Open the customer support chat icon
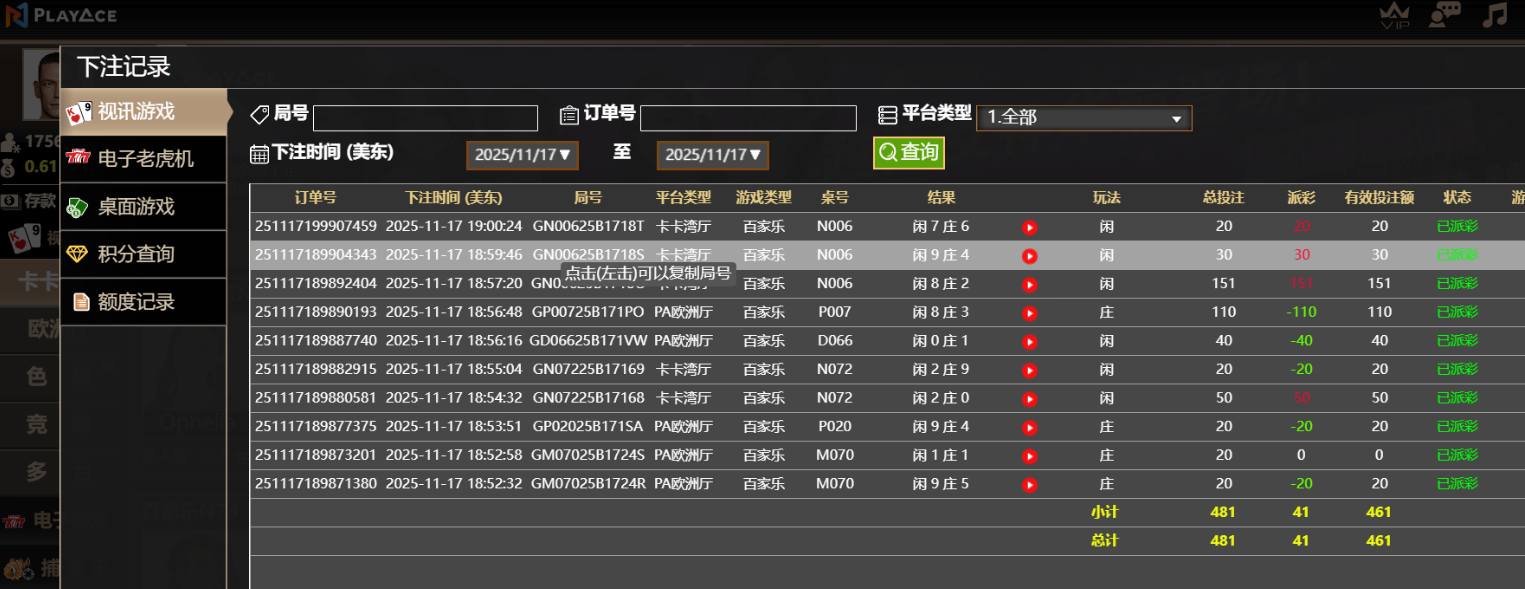Screen dimensions: 1525x589 1443,15
